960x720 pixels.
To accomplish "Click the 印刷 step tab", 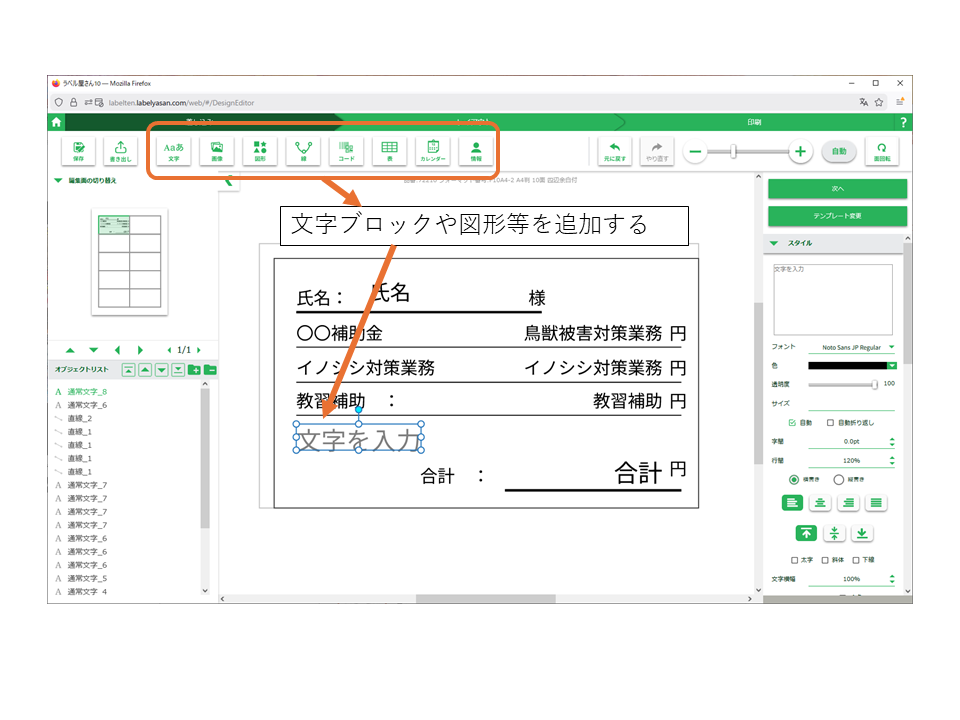I will (x=755, y=122).
